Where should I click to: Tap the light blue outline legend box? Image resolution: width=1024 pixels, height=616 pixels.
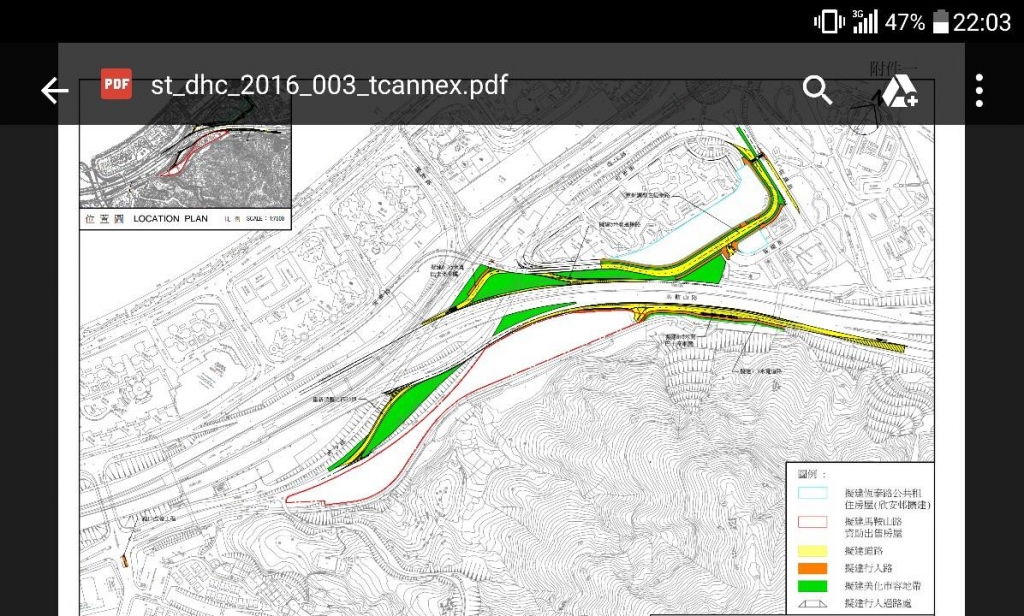pyautogui.click(x=812, y=493)
